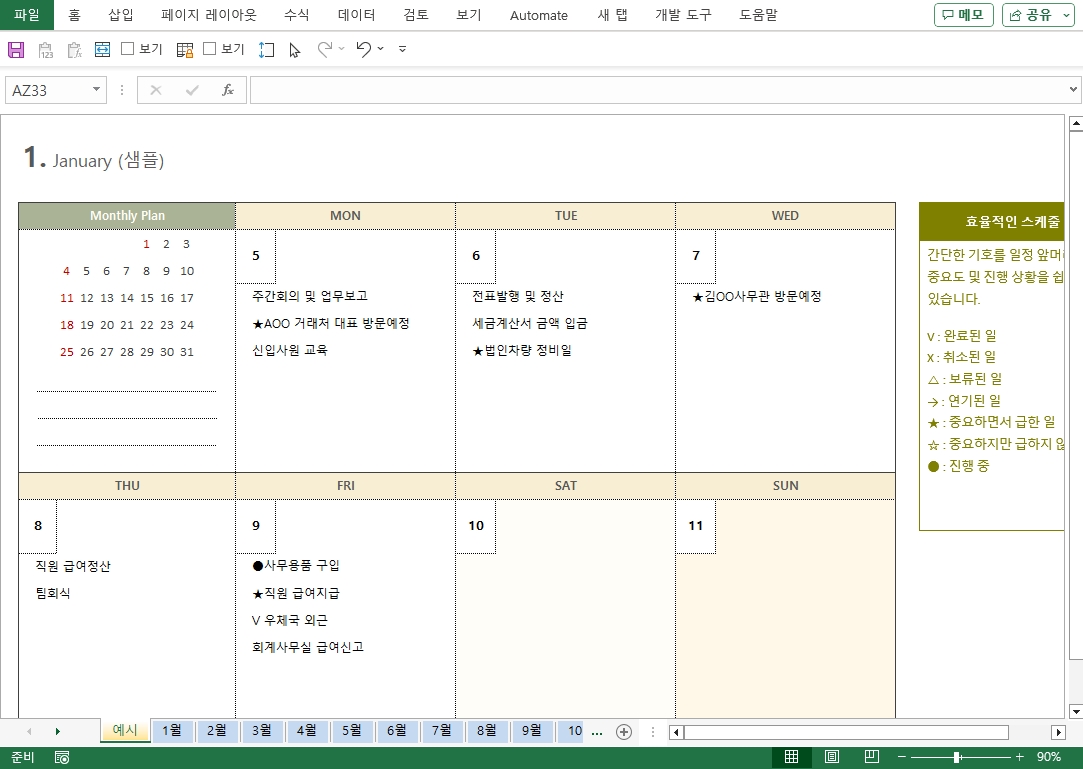Open the 수식 ribbon tab
The image size is (1083, 769).
[x=296, y=15]
